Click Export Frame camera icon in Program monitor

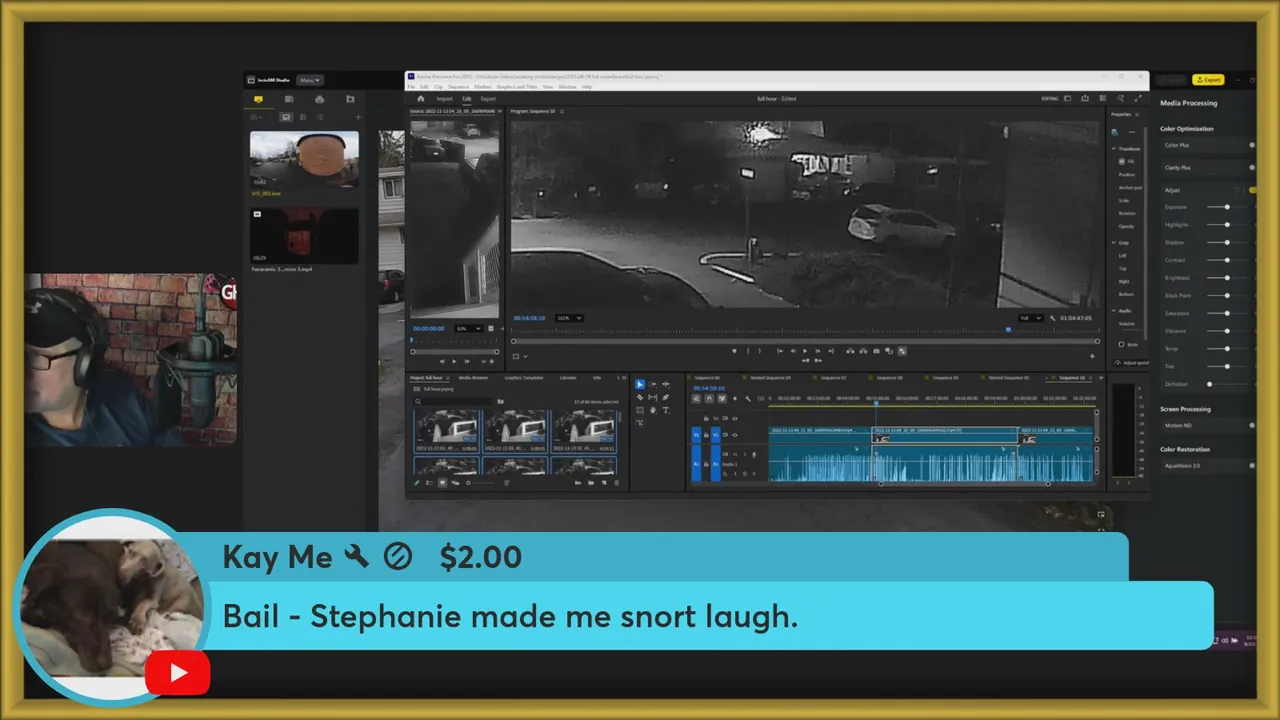(876, 351)
